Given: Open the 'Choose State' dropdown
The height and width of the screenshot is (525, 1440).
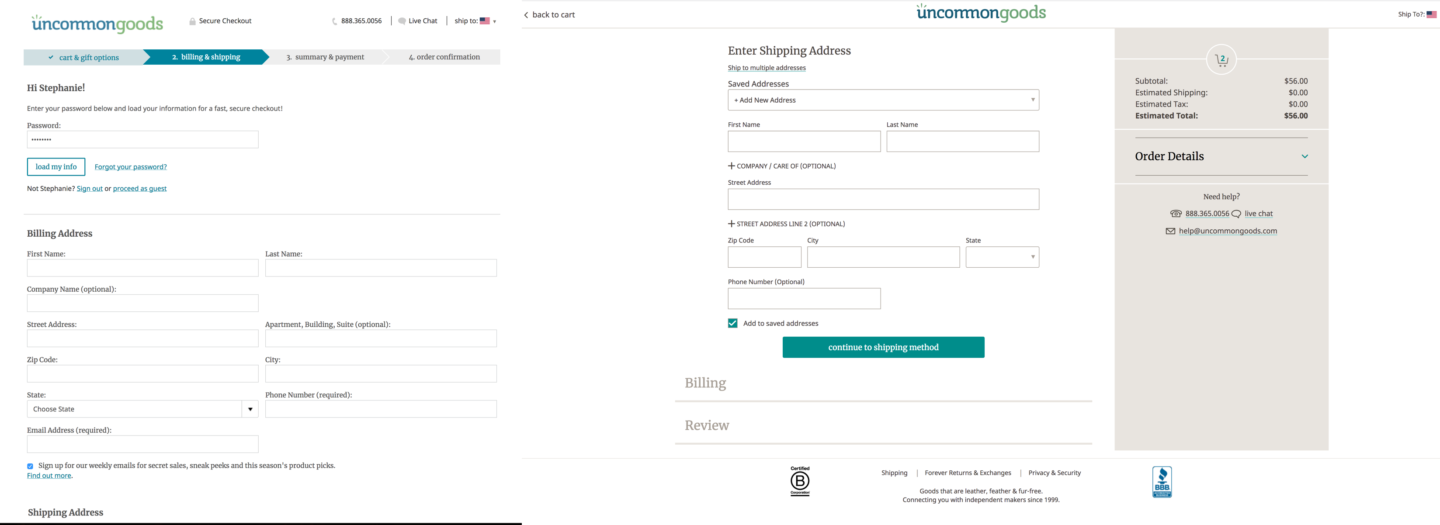Looking at the screenshot, I should coord(142,409).
